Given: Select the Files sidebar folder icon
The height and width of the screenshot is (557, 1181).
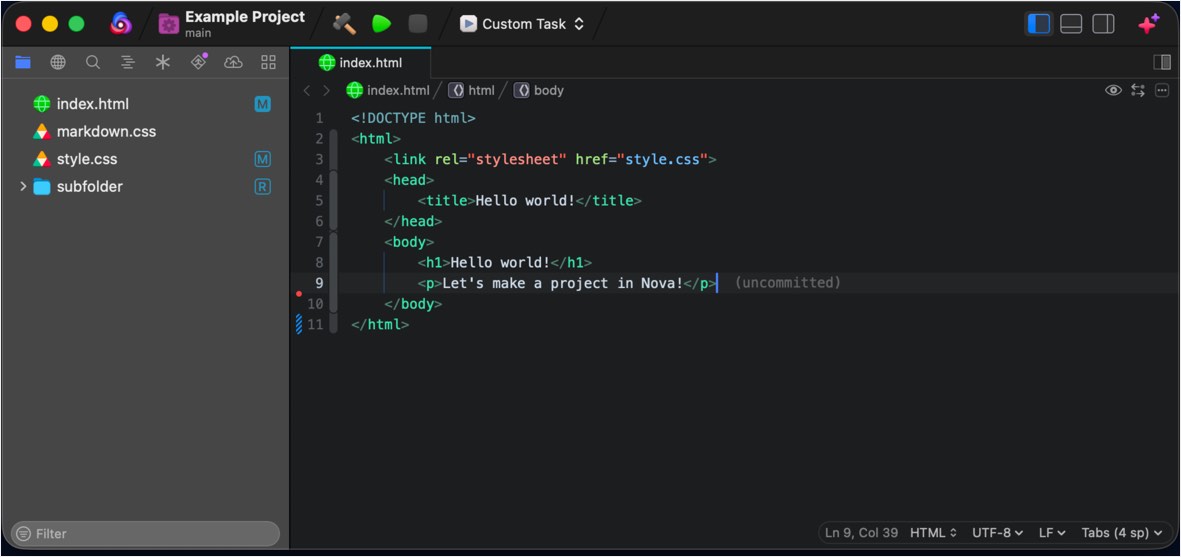Looking at the screenshot, I should click(23, 62).
